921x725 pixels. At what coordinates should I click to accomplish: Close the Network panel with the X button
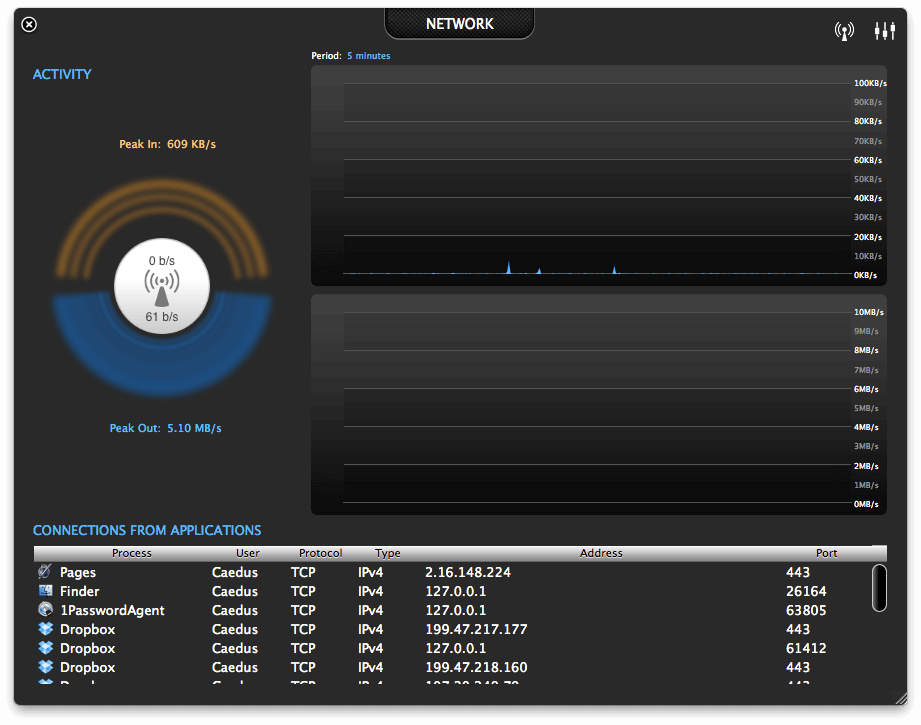tap(29, 25)
